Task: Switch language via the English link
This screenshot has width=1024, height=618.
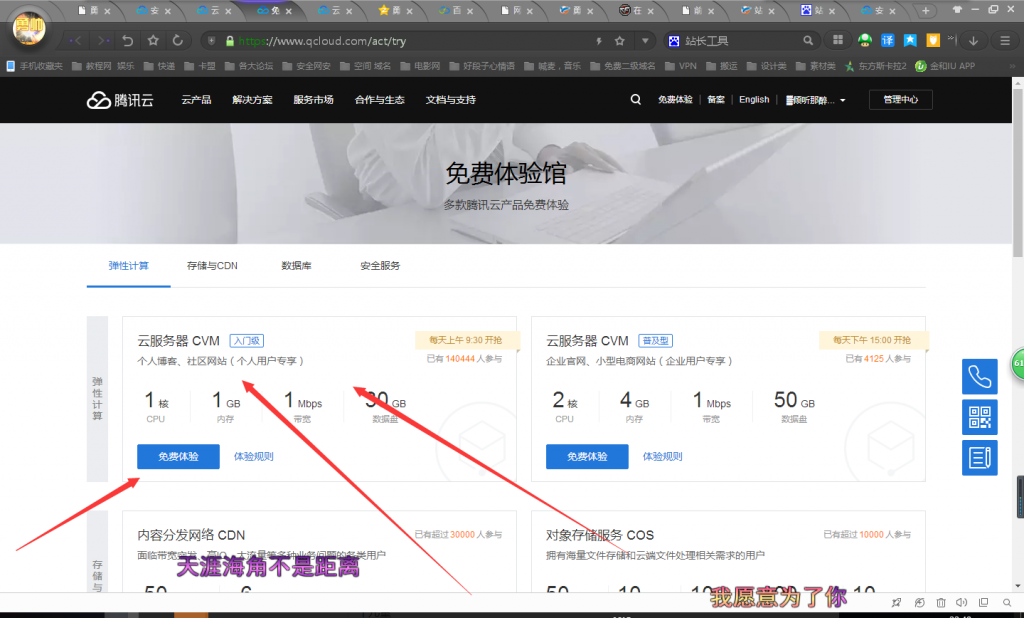Action: pos(754,100)
